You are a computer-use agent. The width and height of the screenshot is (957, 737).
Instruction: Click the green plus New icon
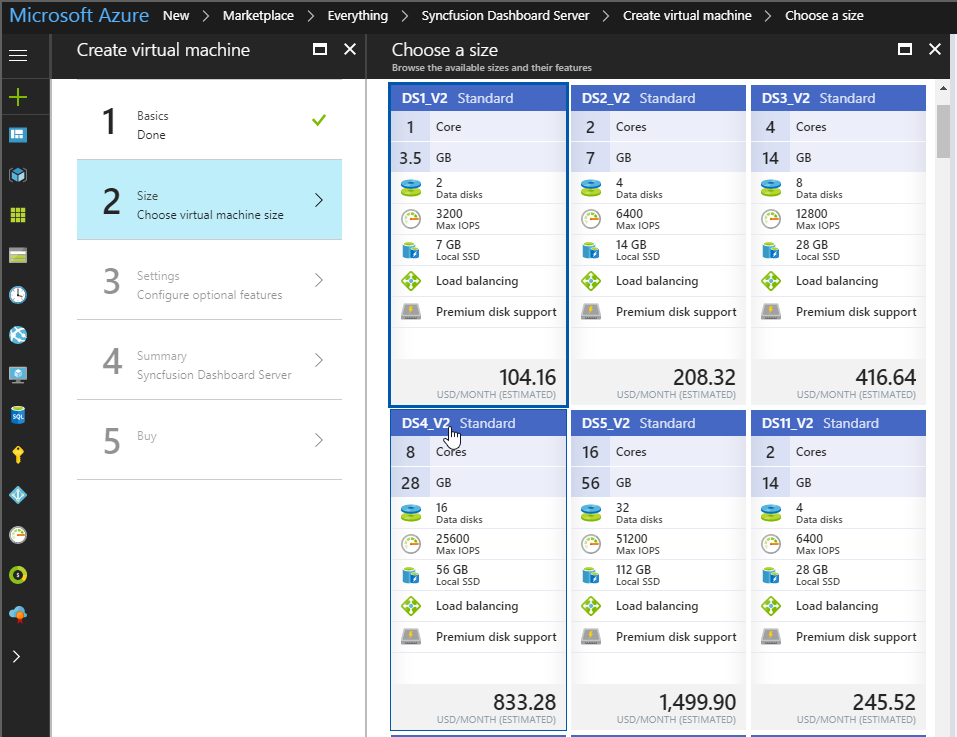(x=18, y=97)
